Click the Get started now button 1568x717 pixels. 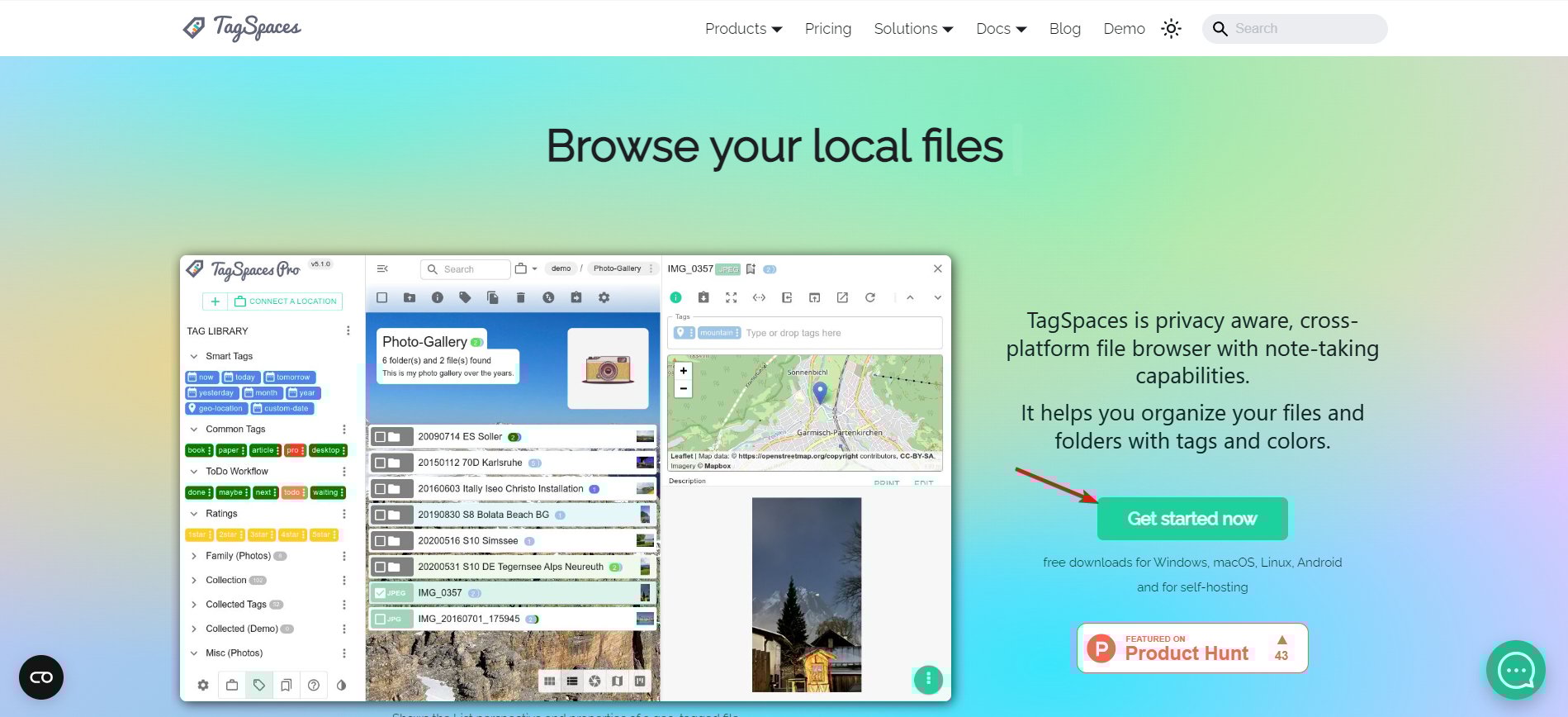coord(1191,519)
